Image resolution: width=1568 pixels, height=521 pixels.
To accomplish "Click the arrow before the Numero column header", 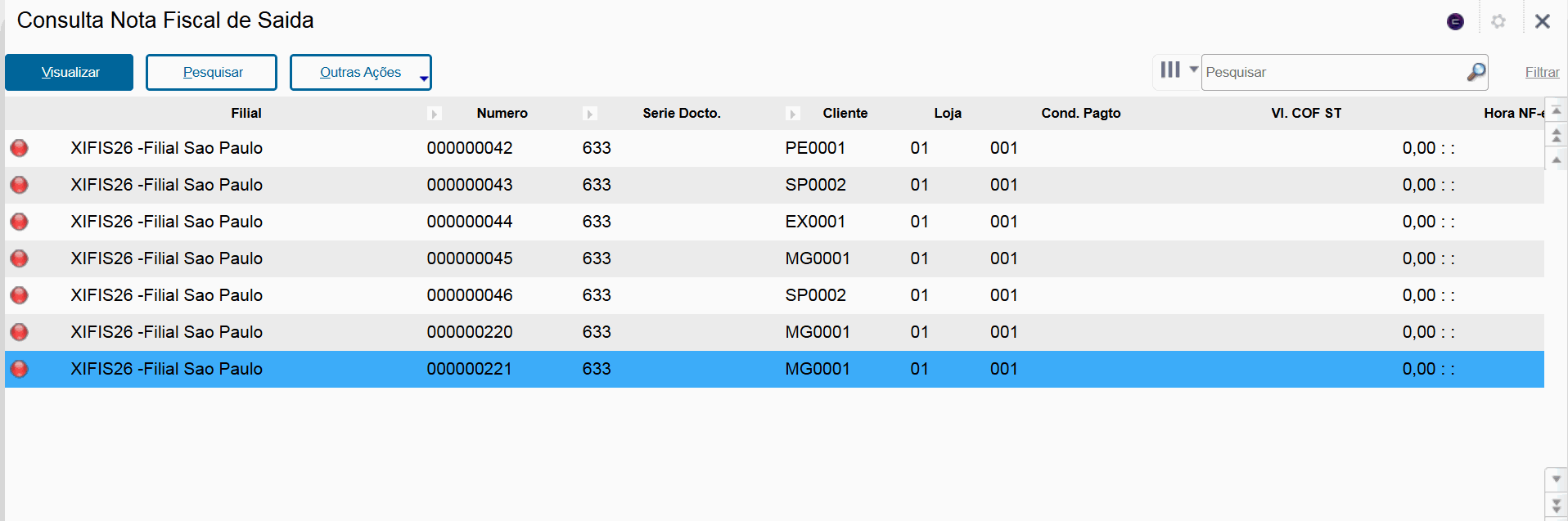I will pos(435,114).
